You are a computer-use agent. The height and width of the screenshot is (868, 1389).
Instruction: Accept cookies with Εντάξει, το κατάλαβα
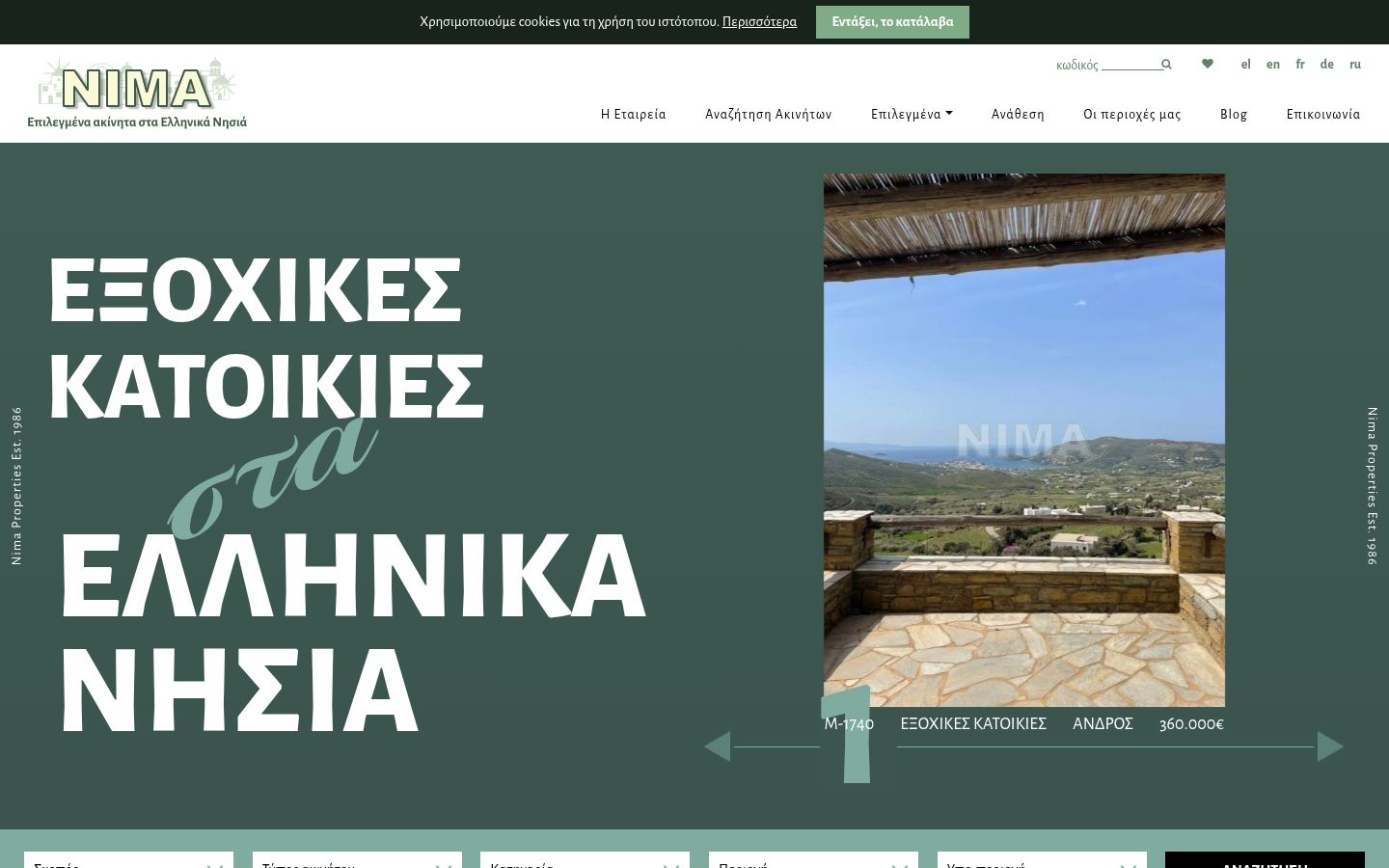(892, 22)
